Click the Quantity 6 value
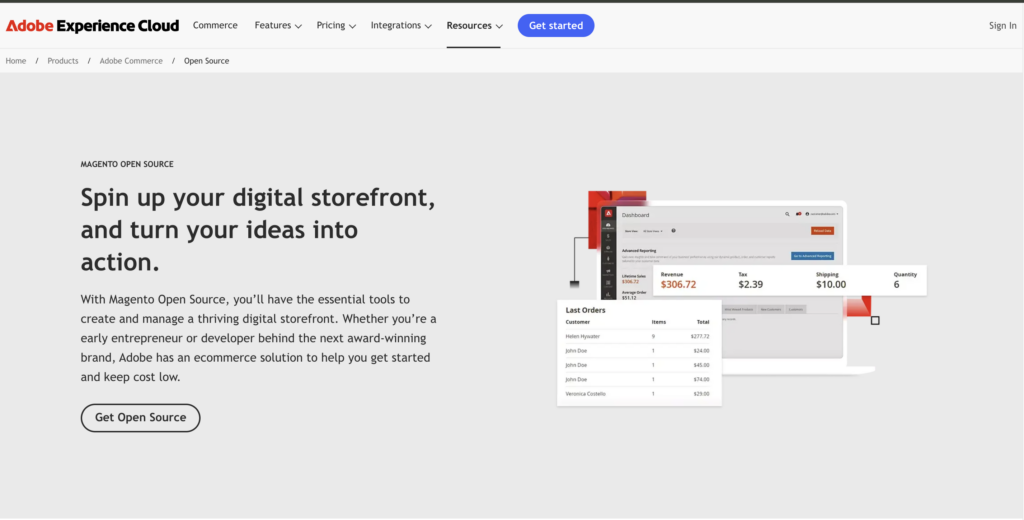This screenshot has width=1024, height=520. click(x=897, y=284)
